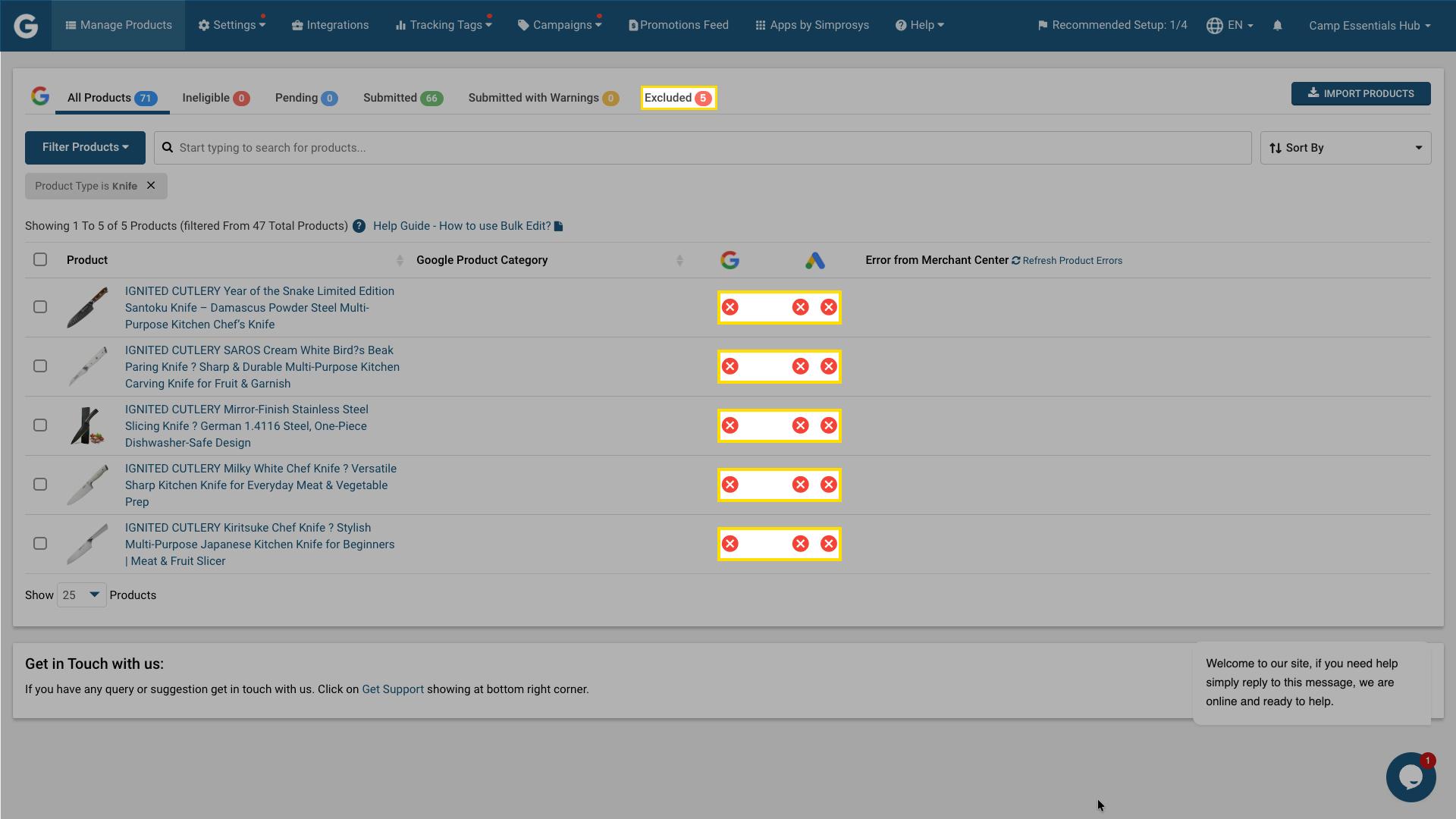Open the notifications bell

(1278, 25)
